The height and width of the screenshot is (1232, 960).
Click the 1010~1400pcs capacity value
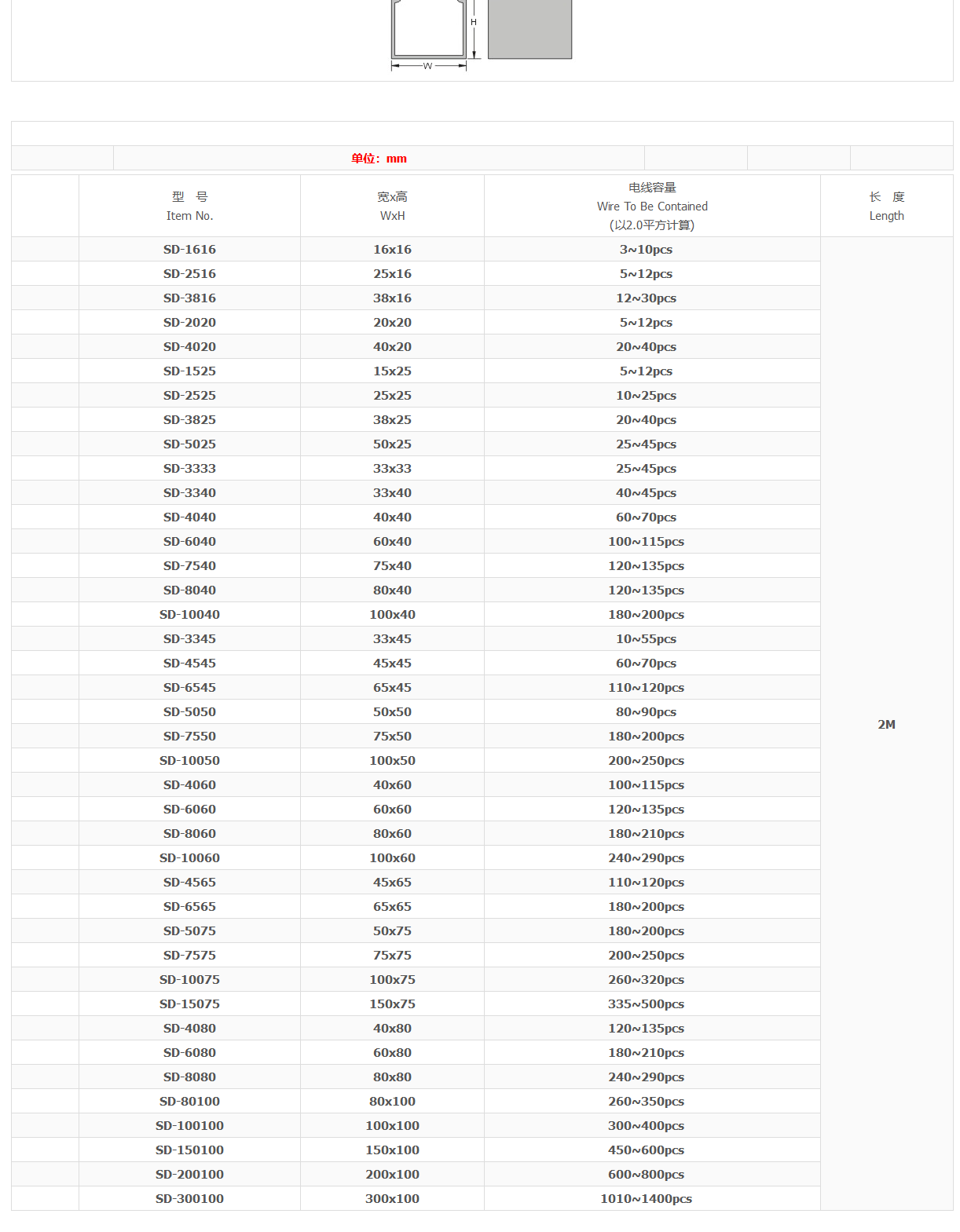(x=646, y=1199)
